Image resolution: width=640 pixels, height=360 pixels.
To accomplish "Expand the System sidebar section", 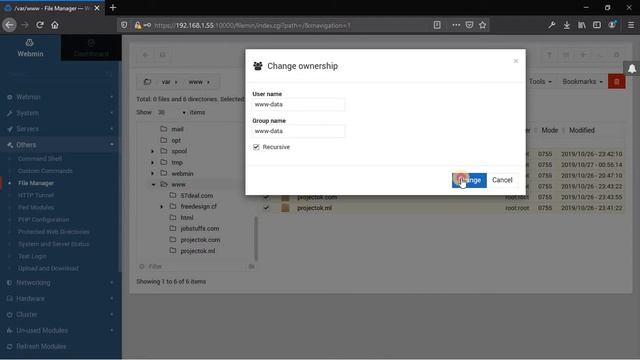I will coord(60,113).
